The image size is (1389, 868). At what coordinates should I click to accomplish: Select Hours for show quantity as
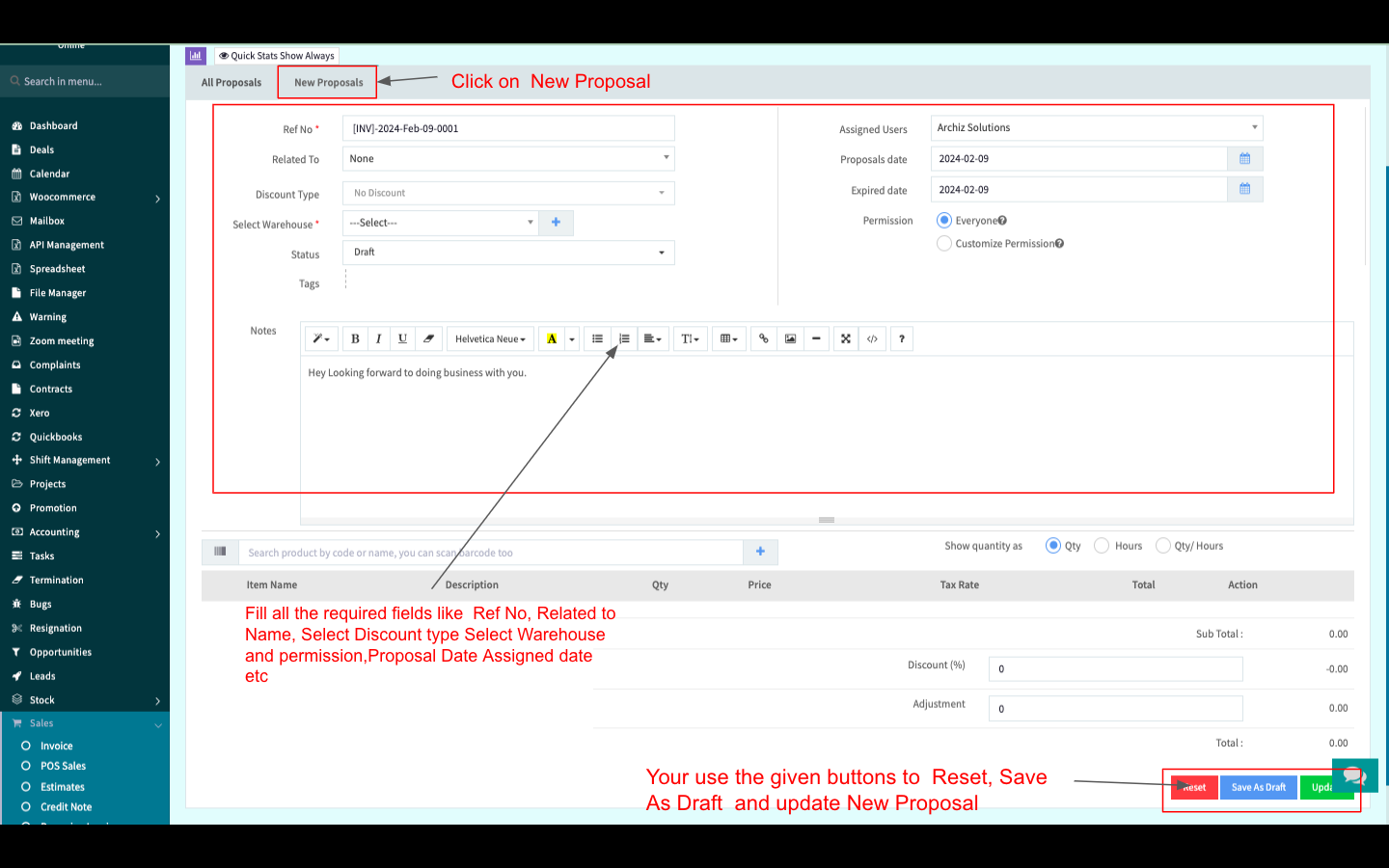point(1102,546)
